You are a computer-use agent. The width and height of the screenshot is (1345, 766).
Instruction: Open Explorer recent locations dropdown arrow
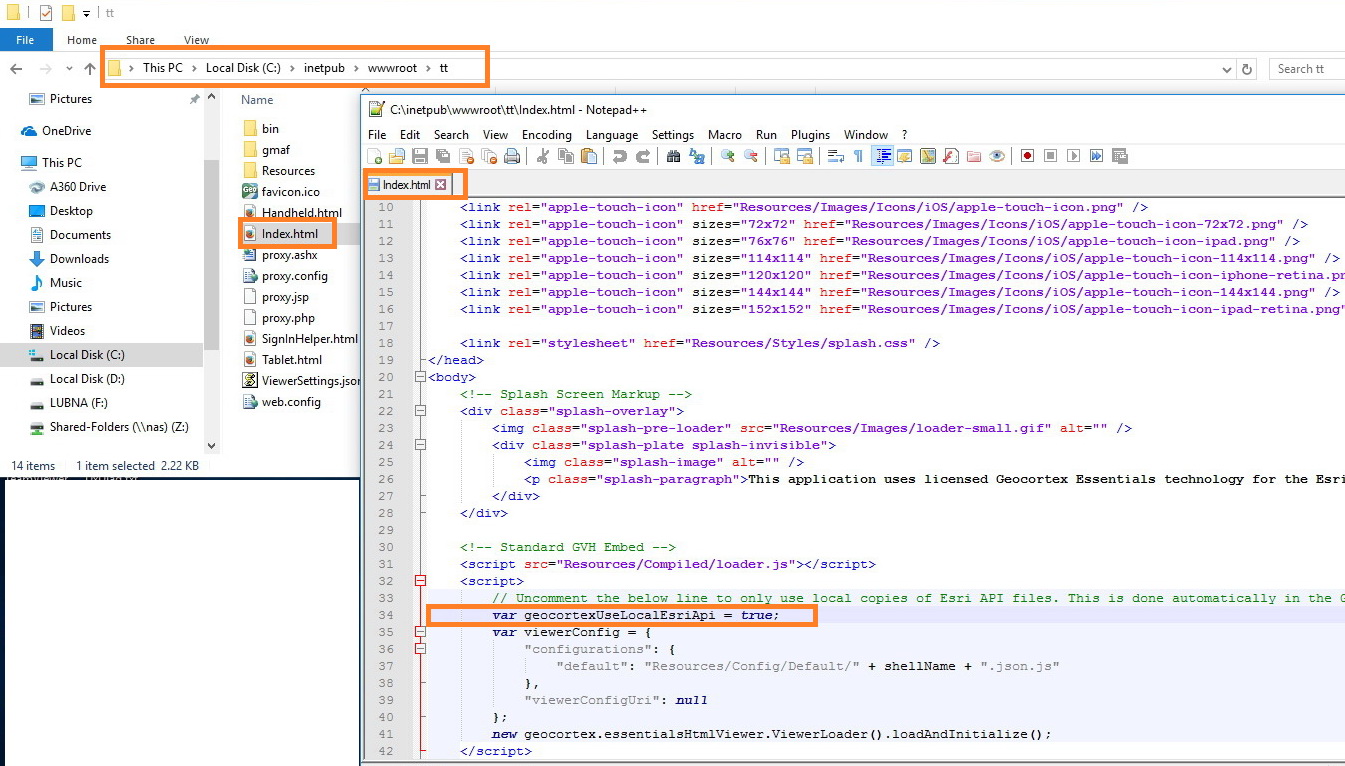(x=69, y=69)
